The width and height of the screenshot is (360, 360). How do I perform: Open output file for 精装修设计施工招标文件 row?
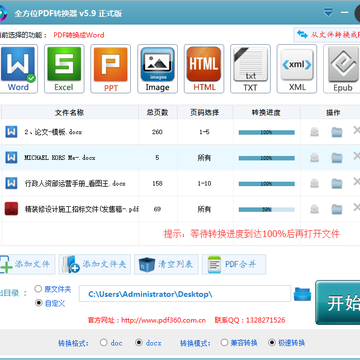[x=314, y=209]
